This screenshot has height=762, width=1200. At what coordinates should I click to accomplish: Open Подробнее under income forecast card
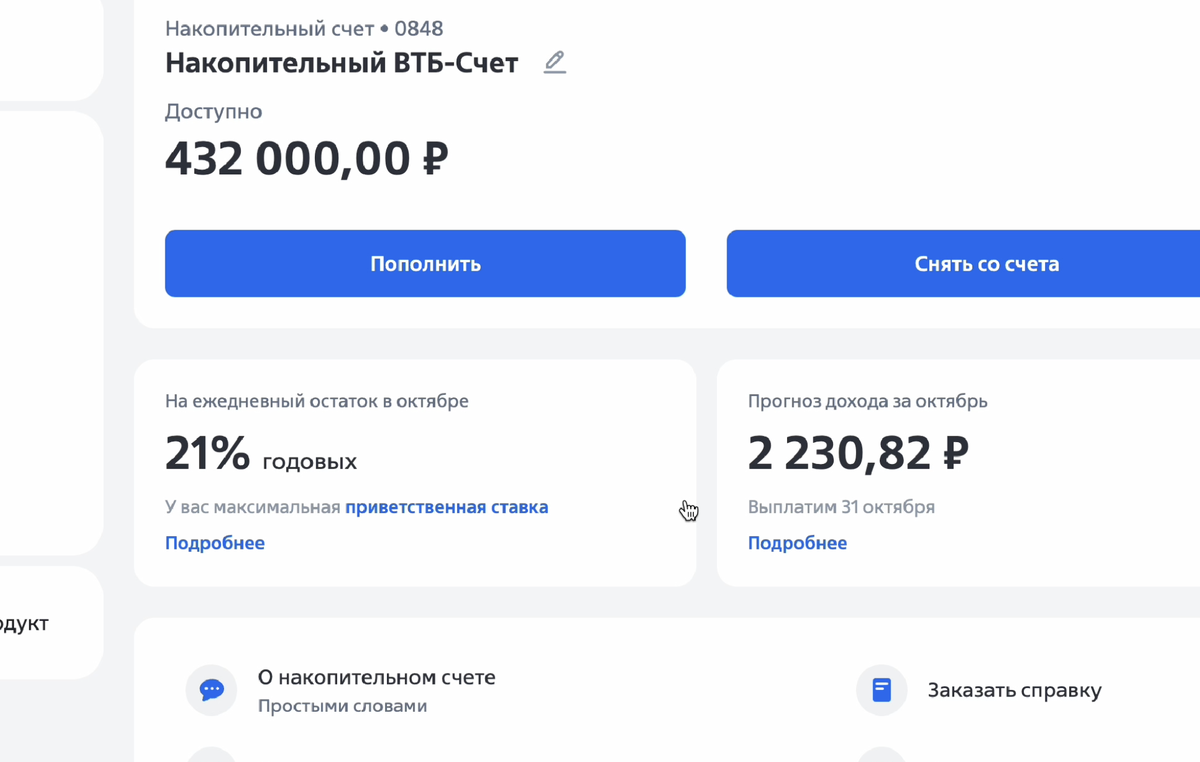coord(797,543)
